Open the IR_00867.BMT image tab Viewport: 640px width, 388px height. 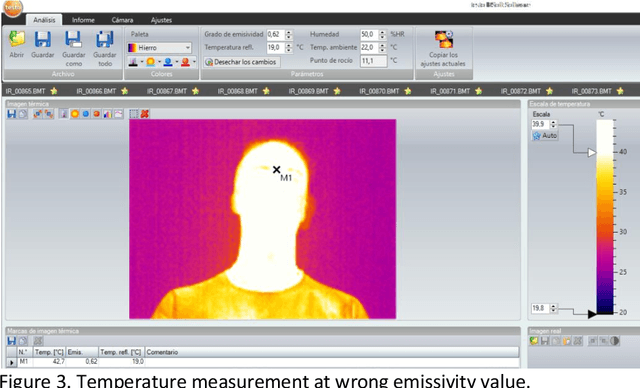click(167, 91)
